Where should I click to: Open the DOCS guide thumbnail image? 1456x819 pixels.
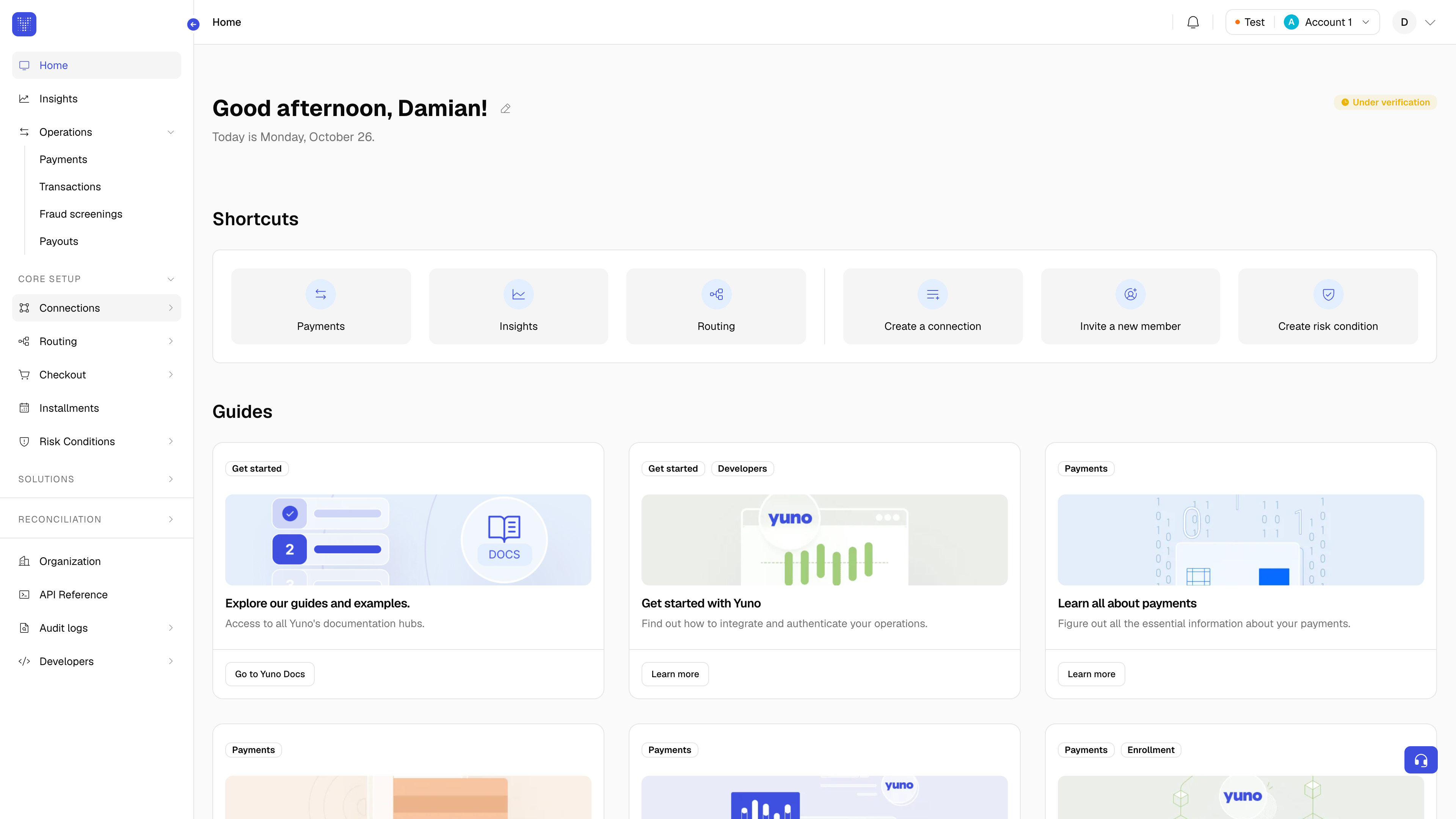(x=408, y=540)
